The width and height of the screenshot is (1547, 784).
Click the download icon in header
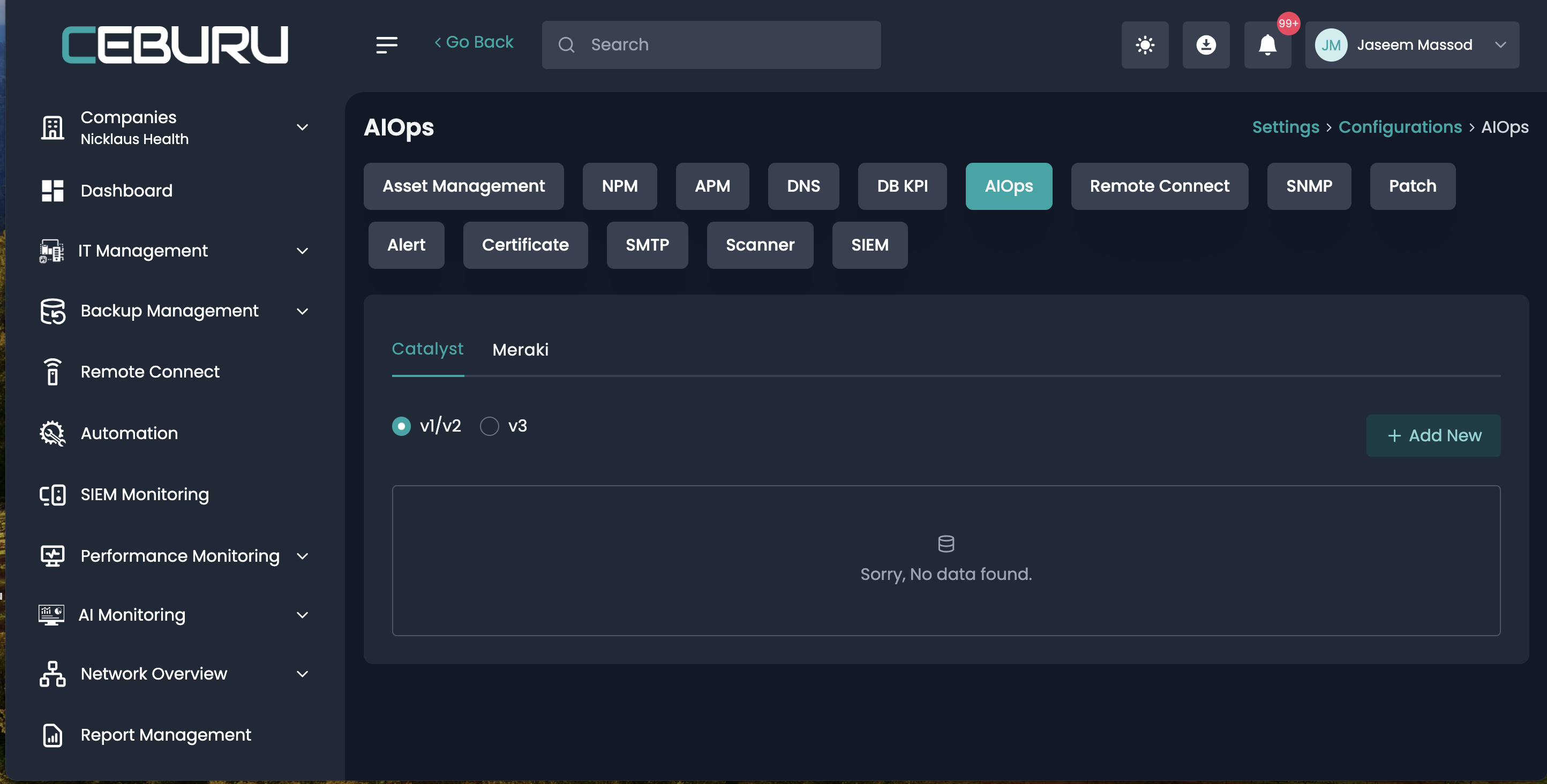click(x=1205, y=45)
